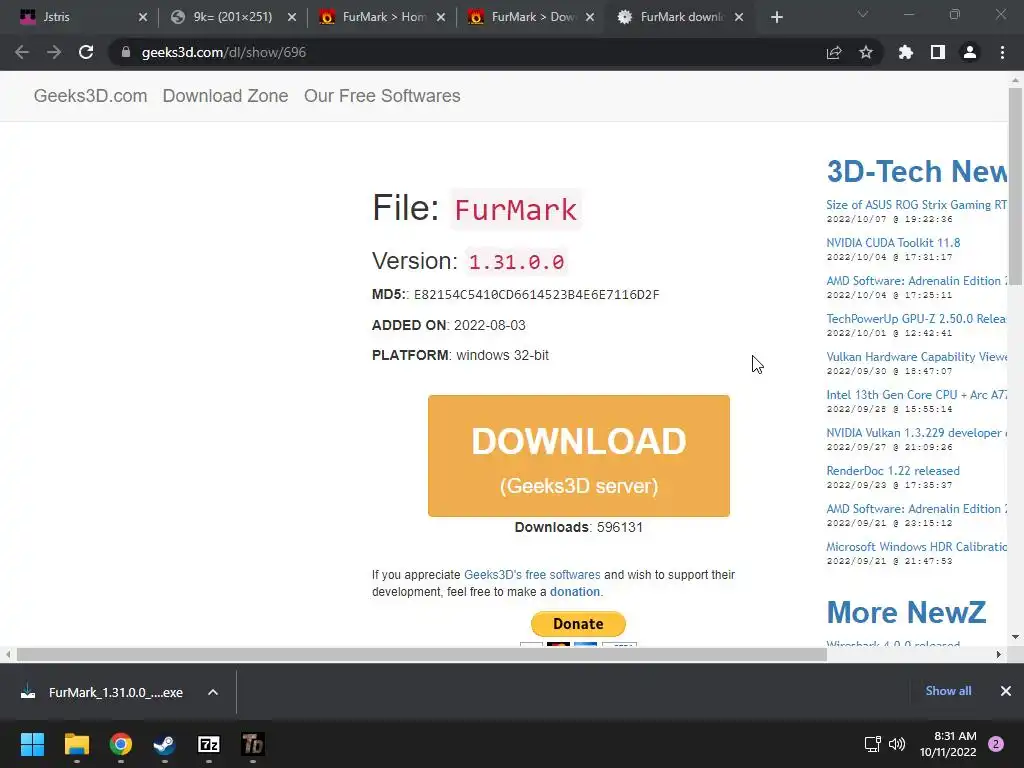Open the Tb app on the taskbar

253,744
